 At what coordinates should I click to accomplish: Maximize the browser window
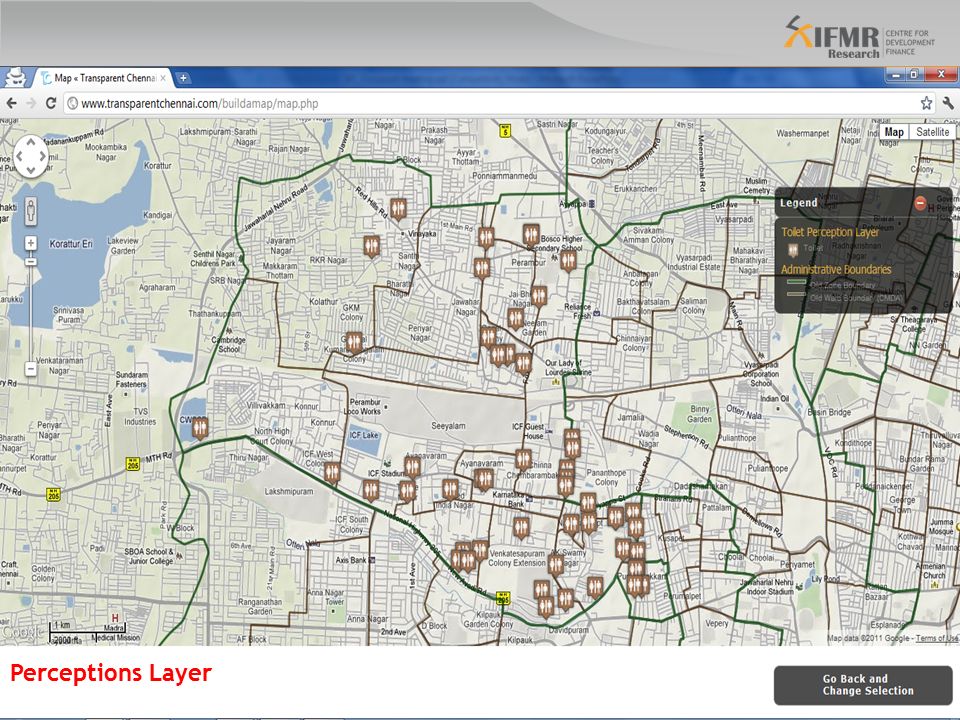pos(914,75)
